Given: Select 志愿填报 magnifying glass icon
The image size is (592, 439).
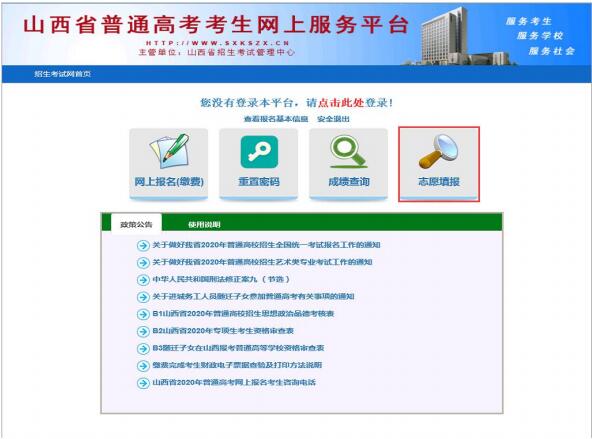Looking at the screenshot, I should [438, 152].
